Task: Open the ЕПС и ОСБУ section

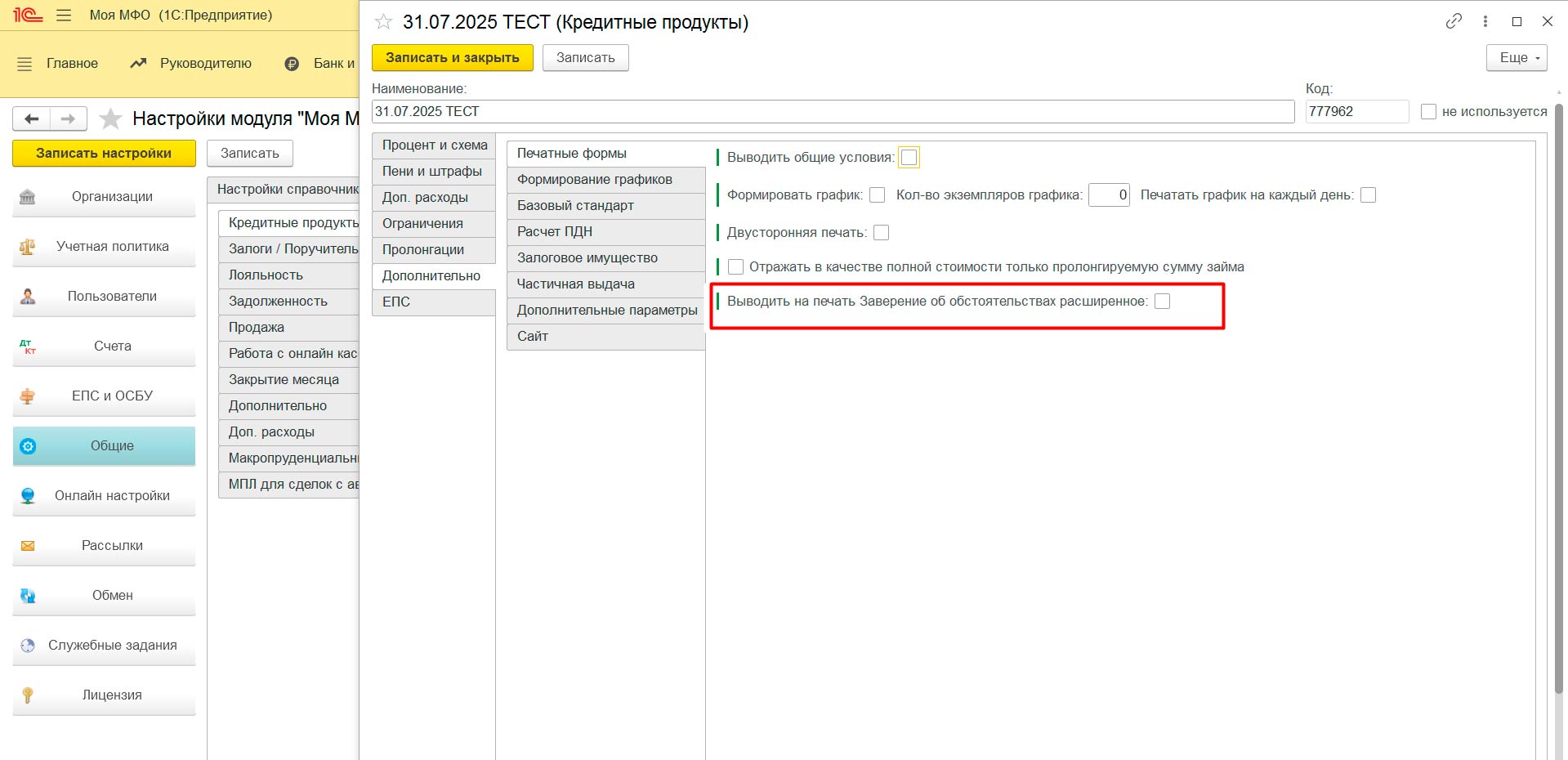Action: [104, 396]
